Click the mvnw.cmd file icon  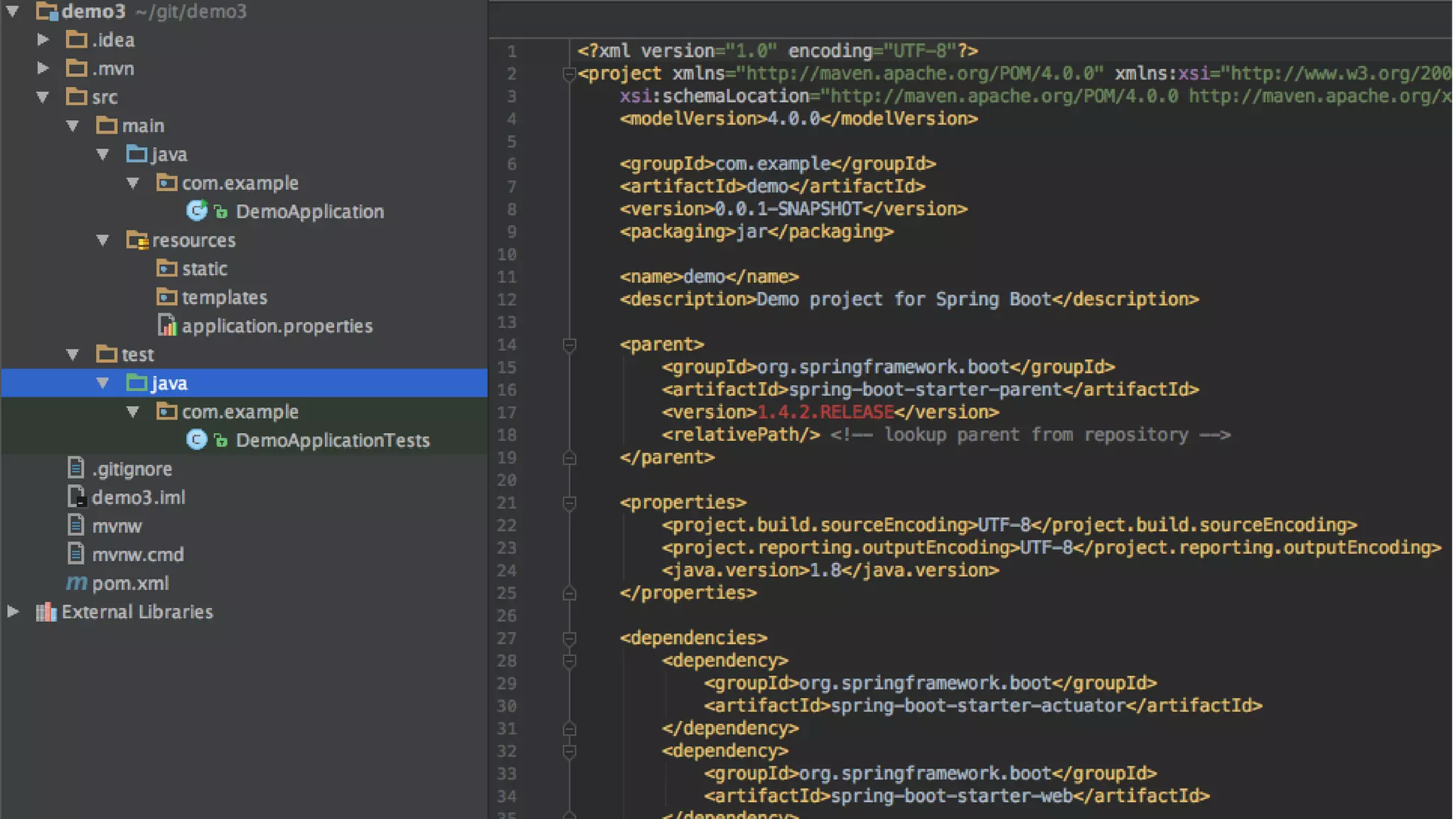76,553
